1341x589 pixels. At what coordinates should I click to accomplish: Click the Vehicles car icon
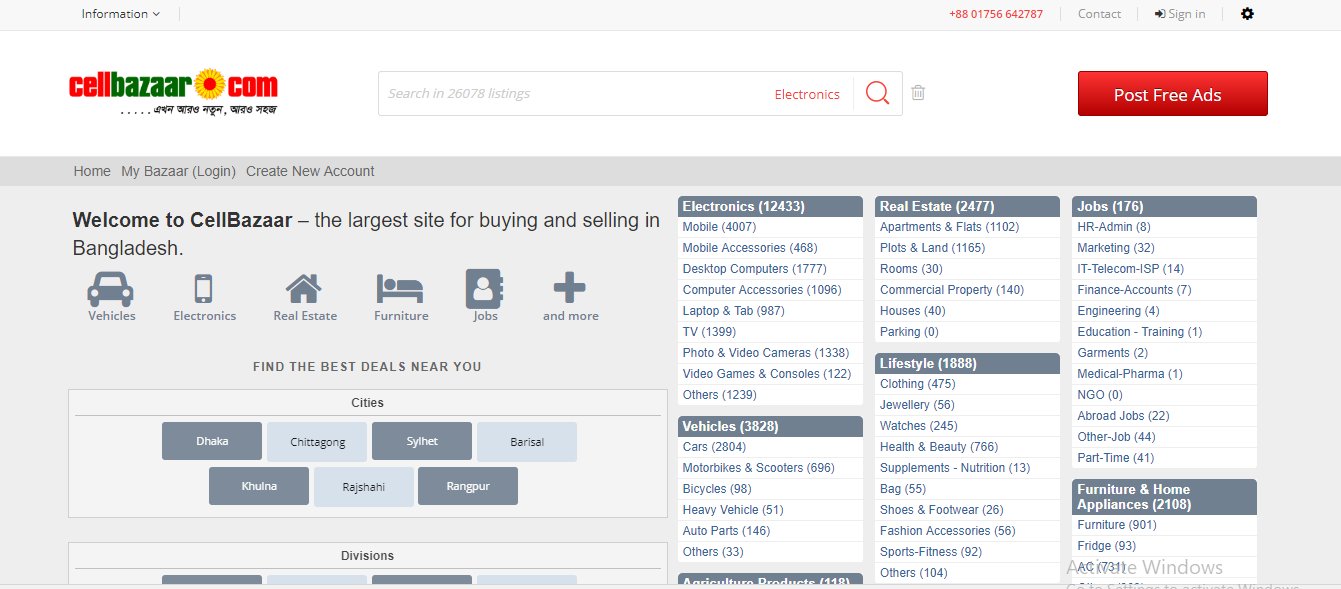pos(111,289)
